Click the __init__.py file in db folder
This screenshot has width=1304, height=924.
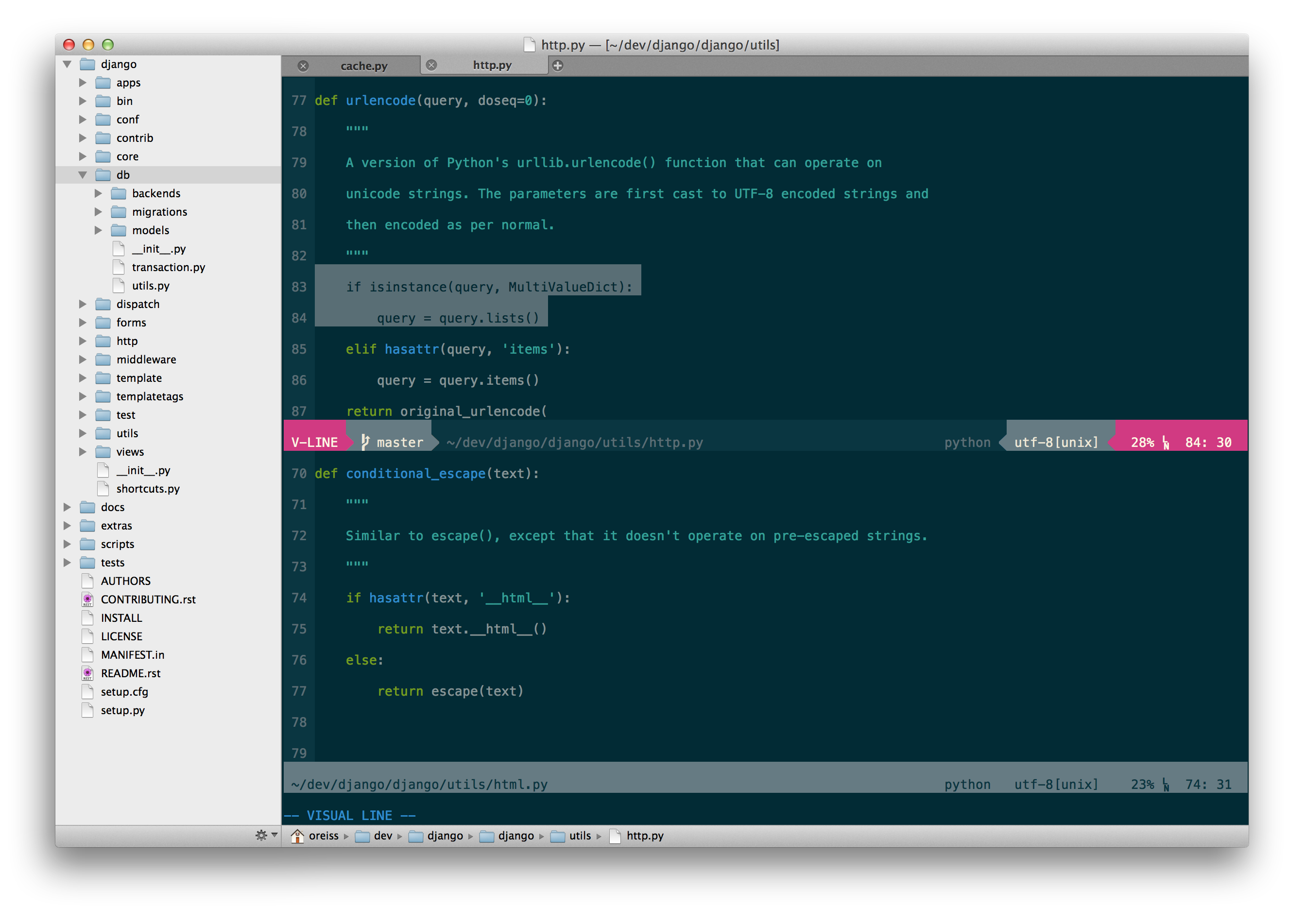159,249
